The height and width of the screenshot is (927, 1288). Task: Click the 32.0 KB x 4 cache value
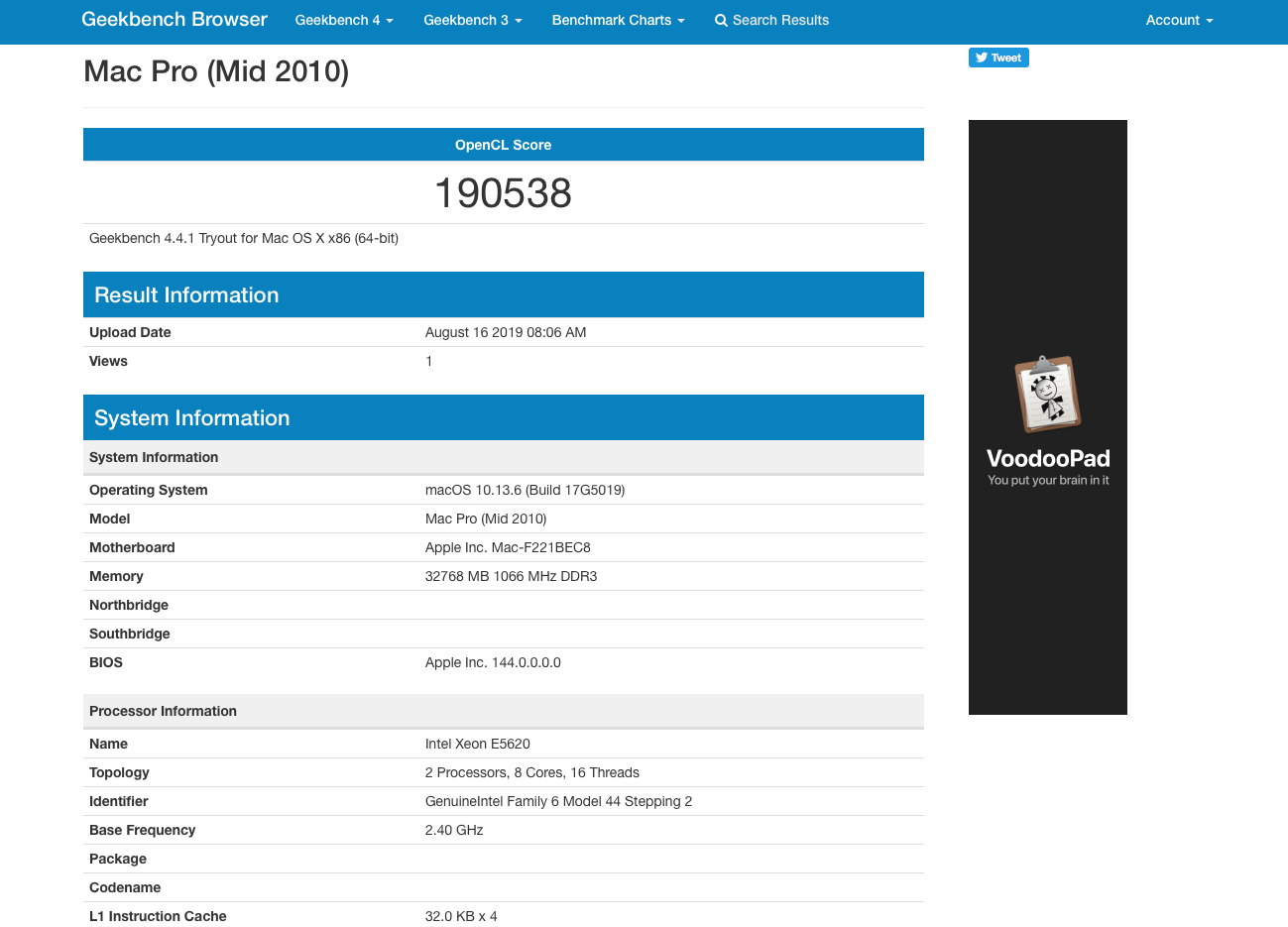(x=461, y=916)
